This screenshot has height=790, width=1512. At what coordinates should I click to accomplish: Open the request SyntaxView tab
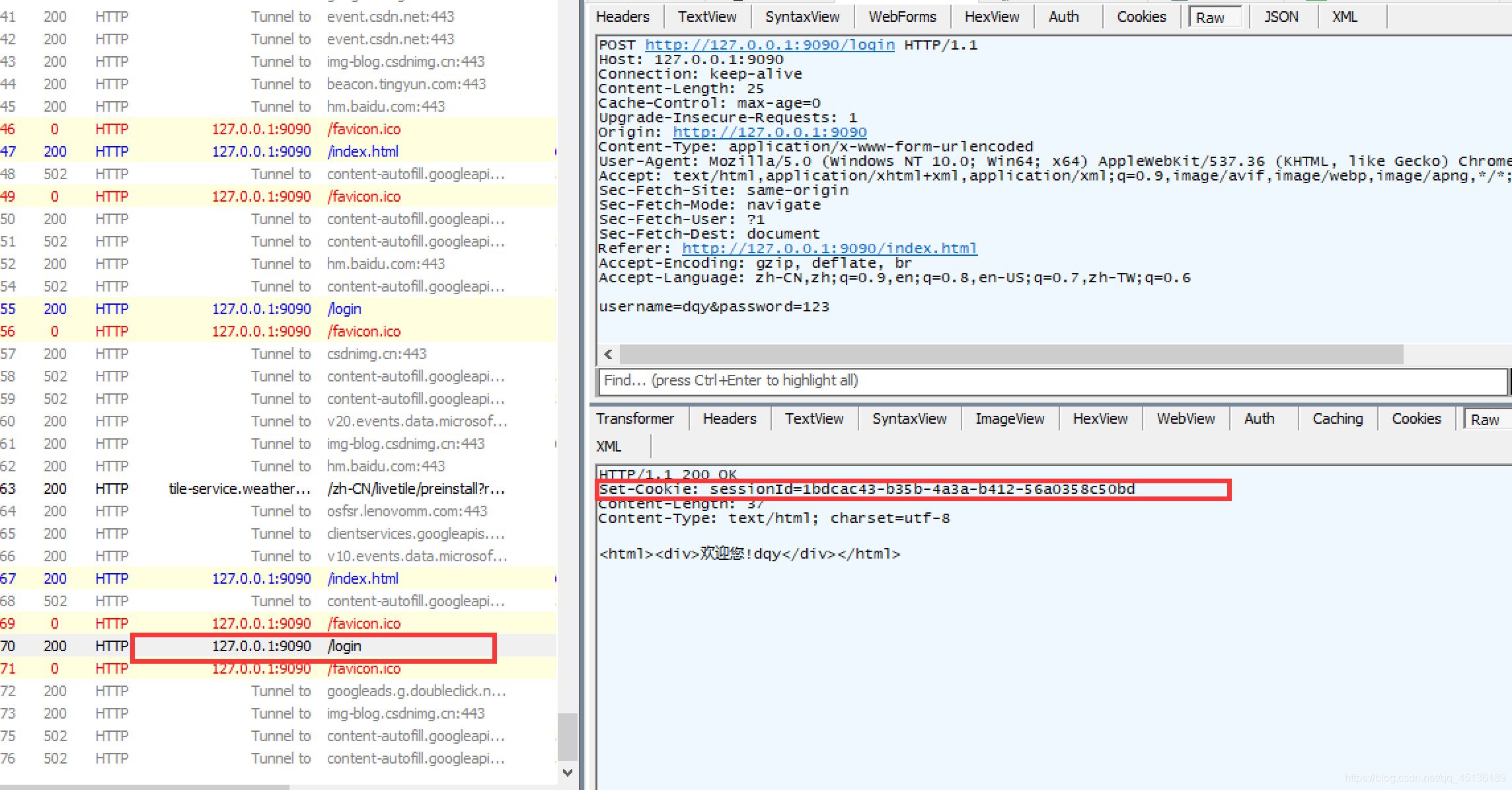[x=802, y=17]
